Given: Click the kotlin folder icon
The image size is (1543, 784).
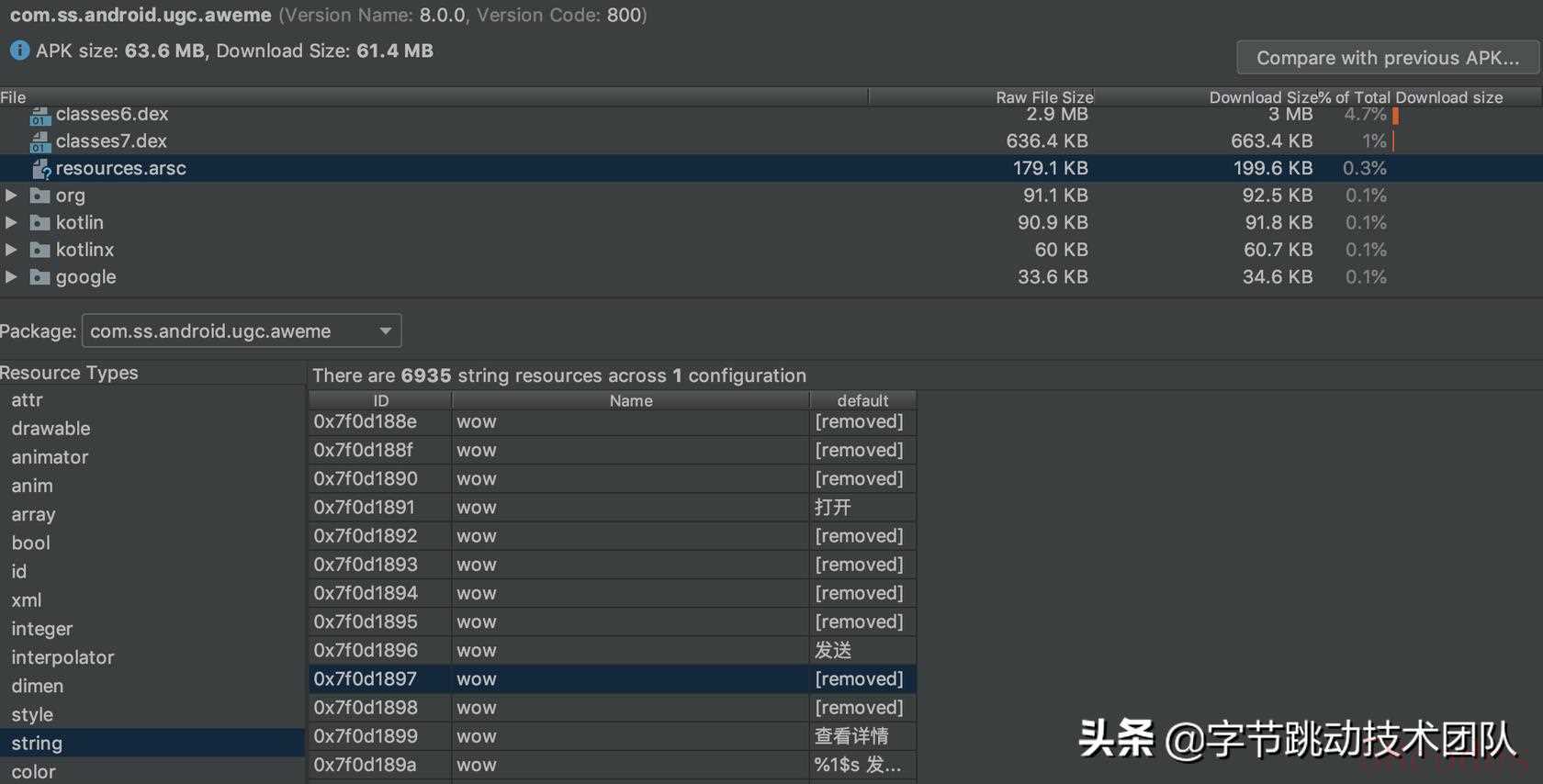Looking at the screenshot, I should coord(39,223).
